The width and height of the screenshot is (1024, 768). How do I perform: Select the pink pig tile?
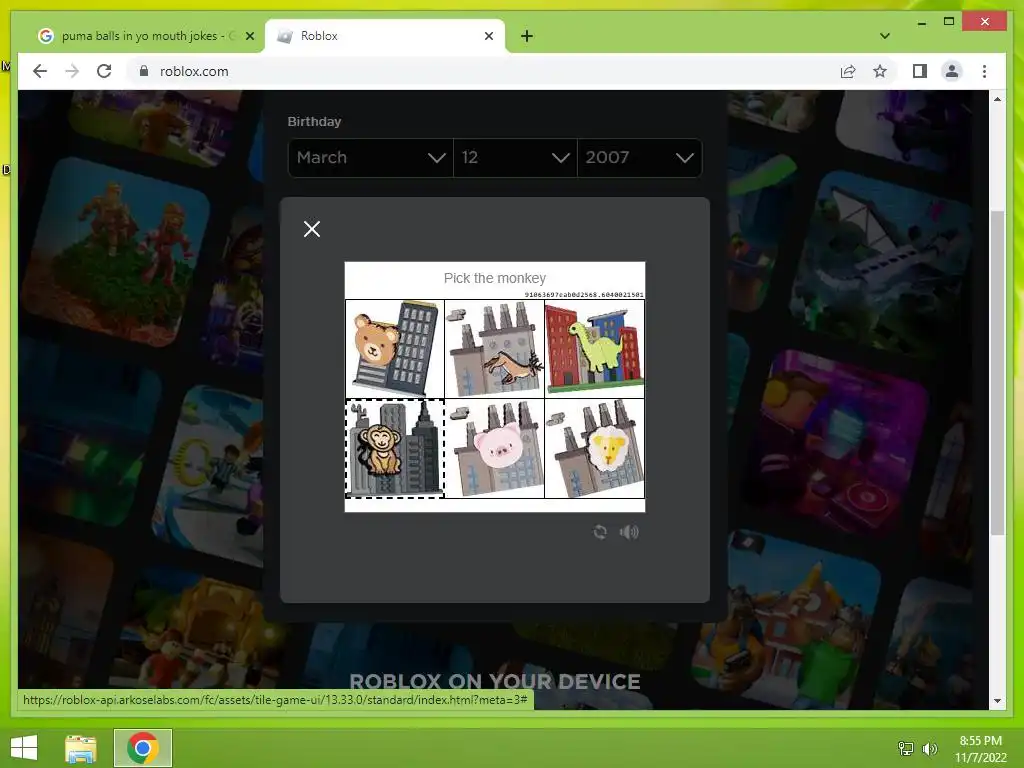tap(494, 449)
